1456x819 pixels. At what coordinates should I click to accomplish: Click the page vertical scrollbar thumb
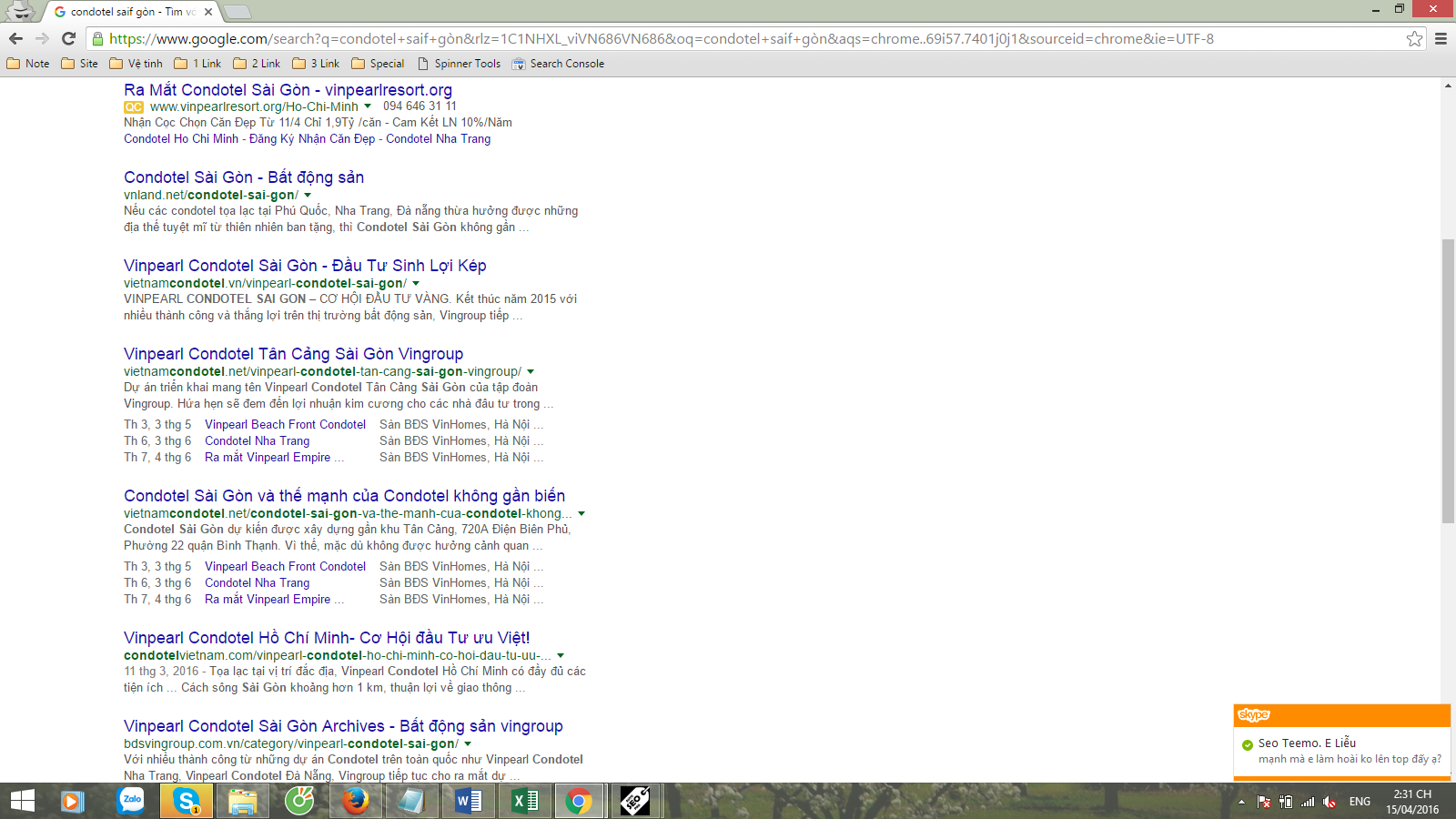(x=1448, y=380)
